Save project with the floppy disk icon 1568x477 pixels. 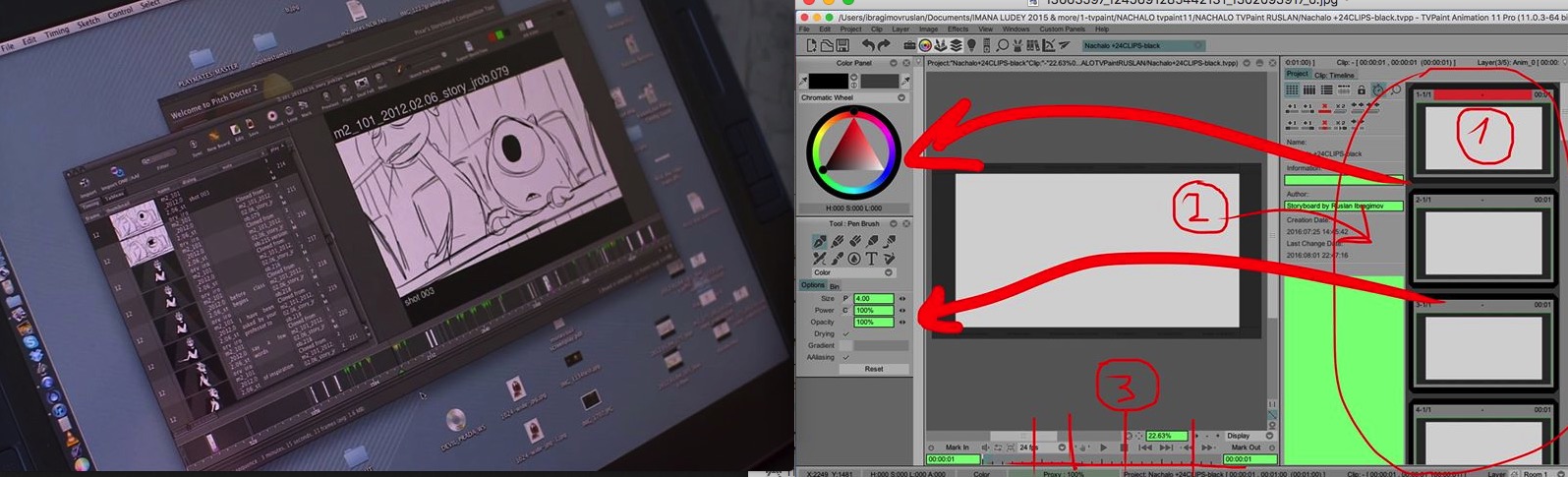842,45
